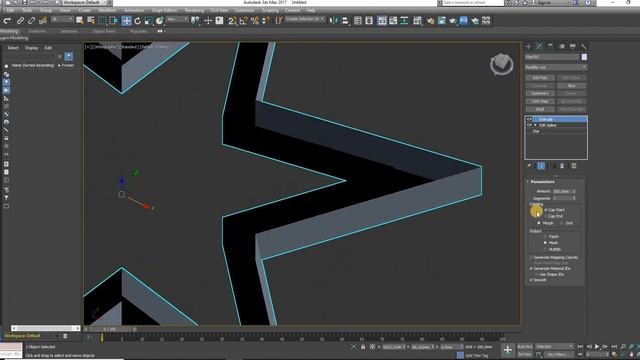Open the Motion command panel tab
The image size is (640, 360).
point(562,46)
